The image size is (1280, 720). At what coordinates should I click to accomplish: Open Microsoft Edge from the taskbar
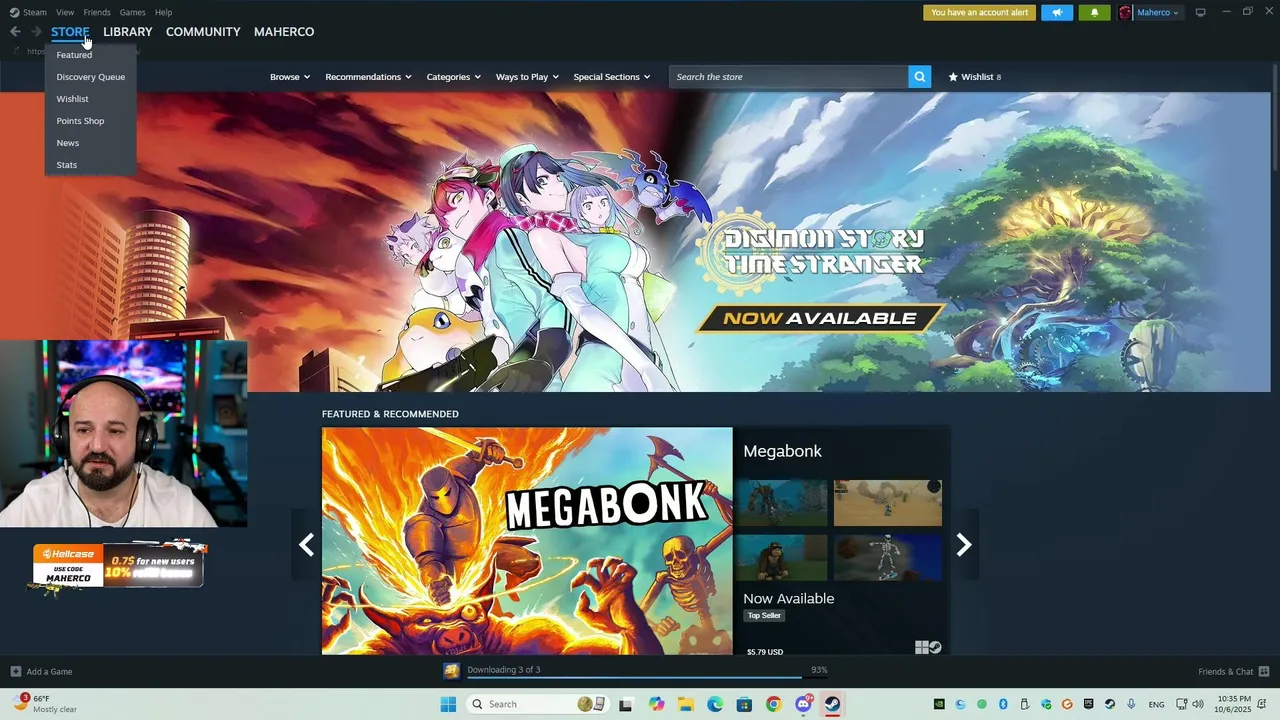[x=715, y=704]
